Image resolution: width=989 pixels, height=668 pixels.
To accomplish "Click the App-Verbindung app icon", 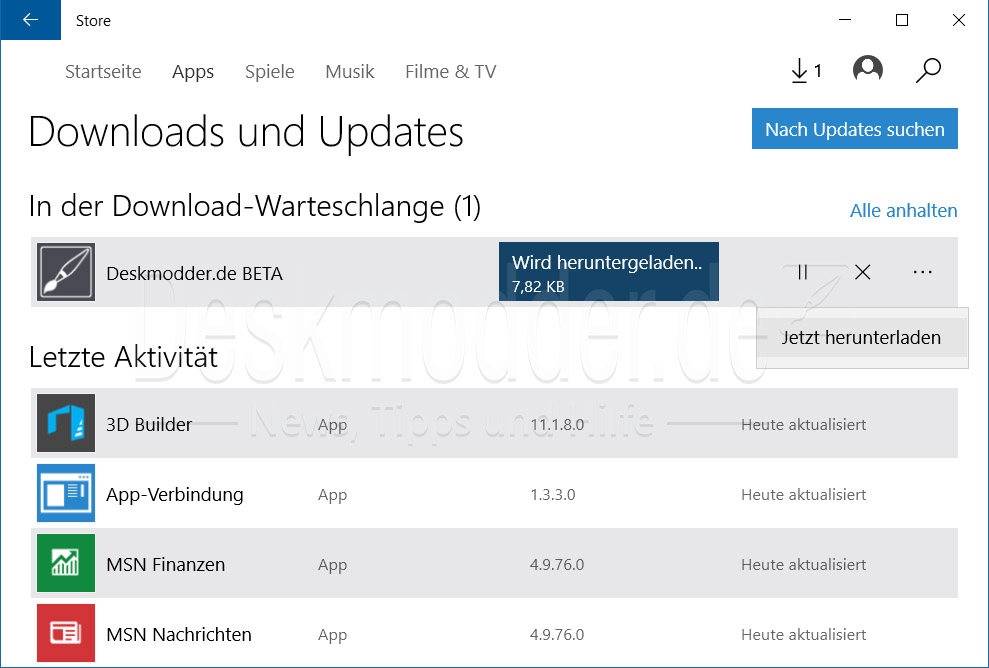I will tap(66, 493).
